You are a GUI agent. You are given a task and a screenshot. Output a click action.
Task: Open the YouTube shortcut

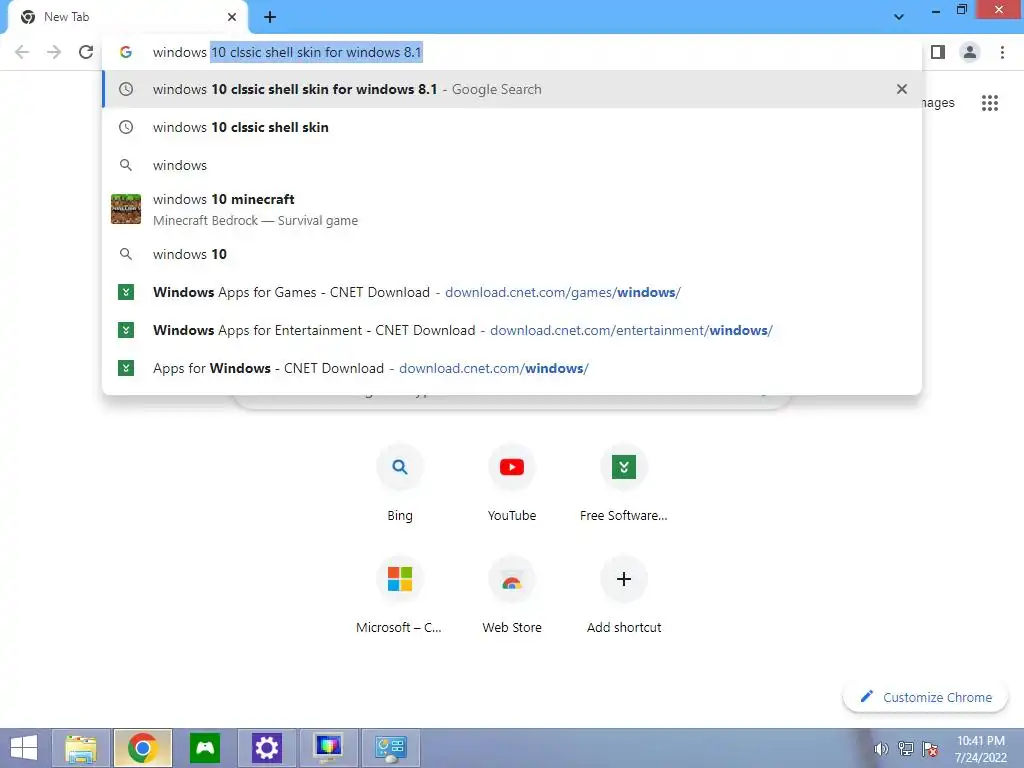tap(512, 483)
